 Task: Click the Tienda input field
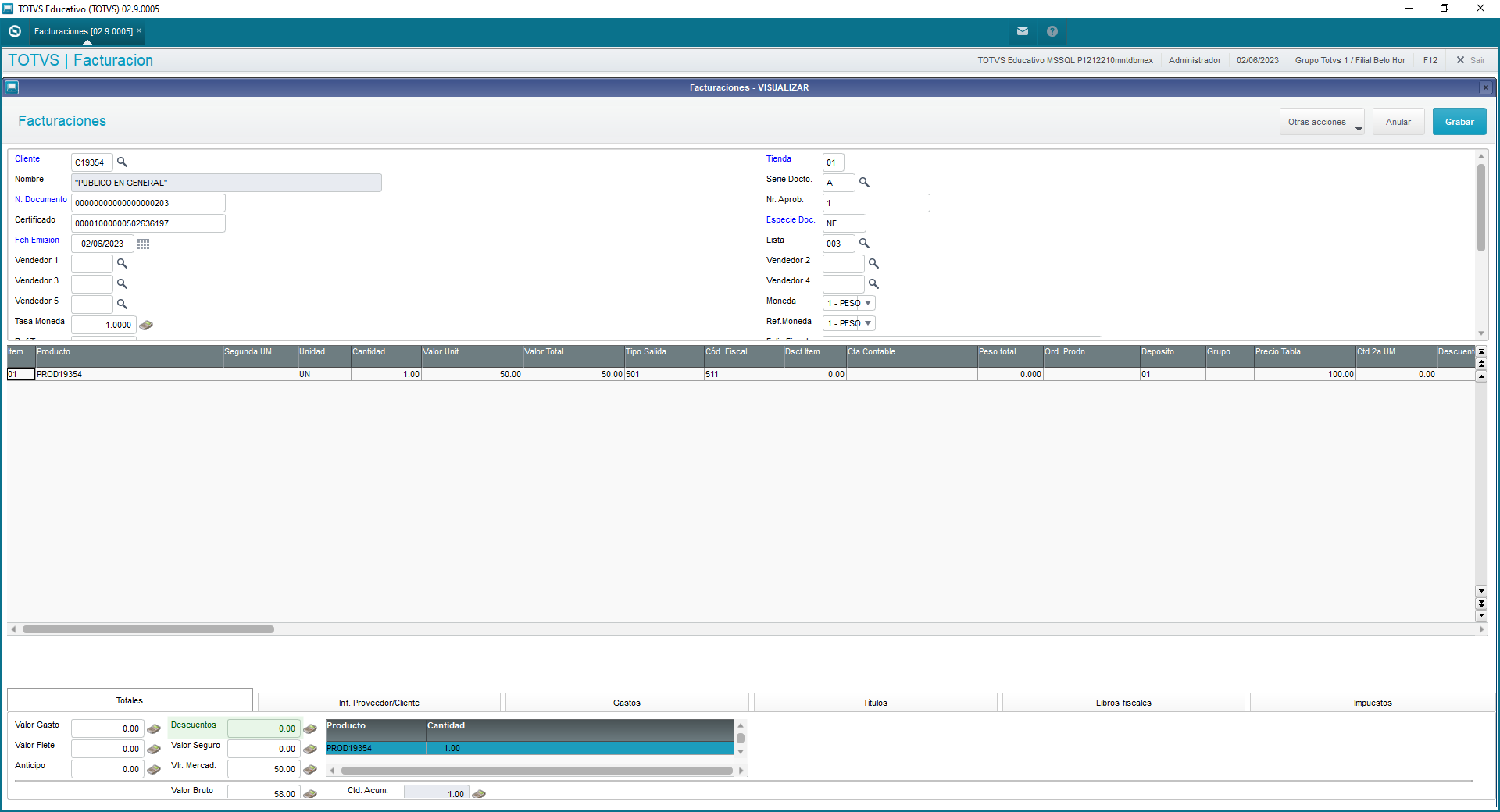pos(834,162)
